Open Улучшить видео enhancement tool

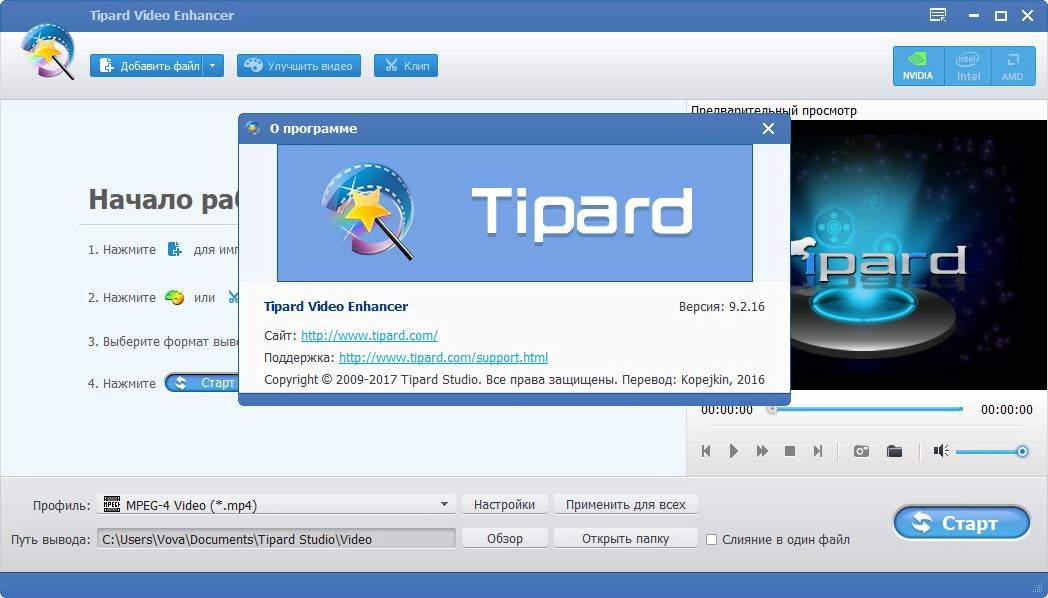point(299,65)
